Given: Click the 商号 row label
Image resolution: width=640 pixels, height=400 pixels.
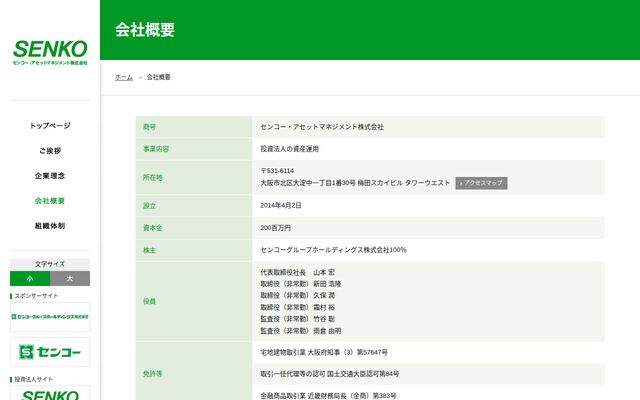Looking at the screenshot, I should tap(149, 127).
